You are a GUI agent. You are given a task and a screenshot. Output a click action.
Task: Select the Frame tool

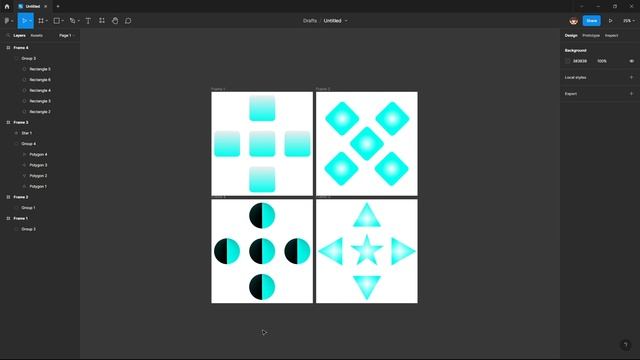(41, 20)
